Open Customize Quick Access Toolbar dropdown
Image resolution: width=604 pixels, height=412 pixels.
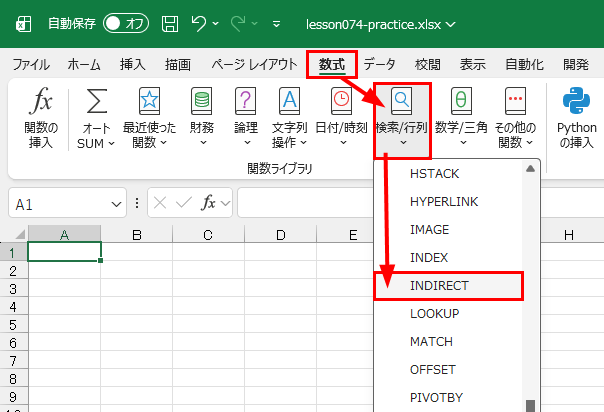[x=276, y=24]
